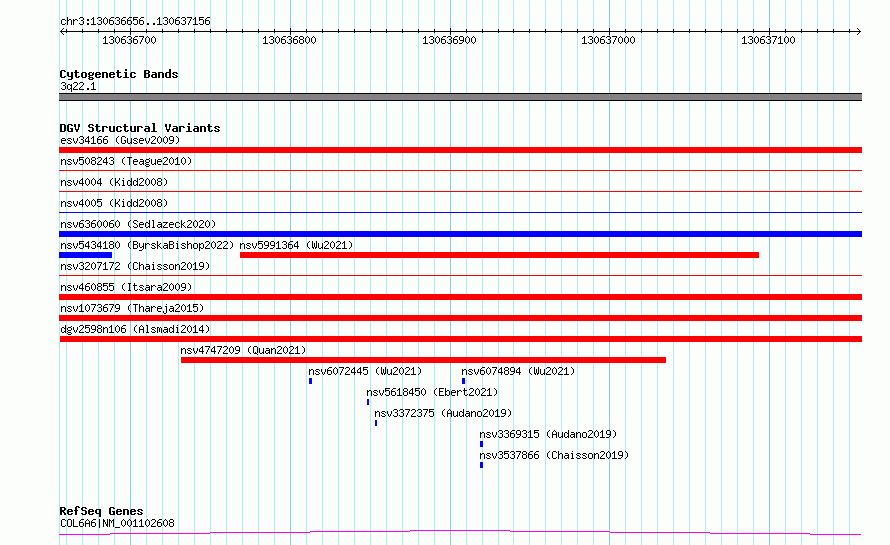Open nsv3537866 (Chaisson2019) label
The height and width of the screenshot is (545, 890).
point(554,455)
